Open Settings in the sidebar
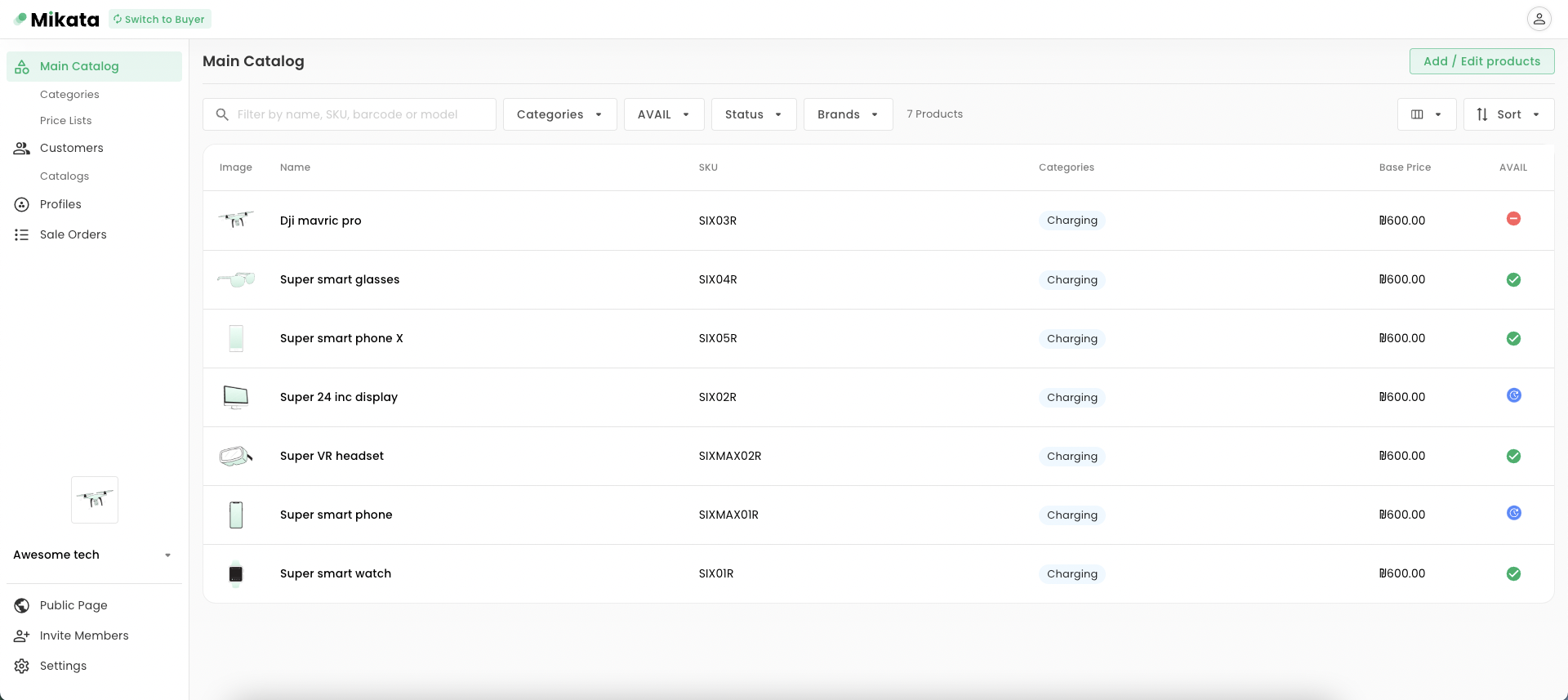1568x700 pixels. 63,666
